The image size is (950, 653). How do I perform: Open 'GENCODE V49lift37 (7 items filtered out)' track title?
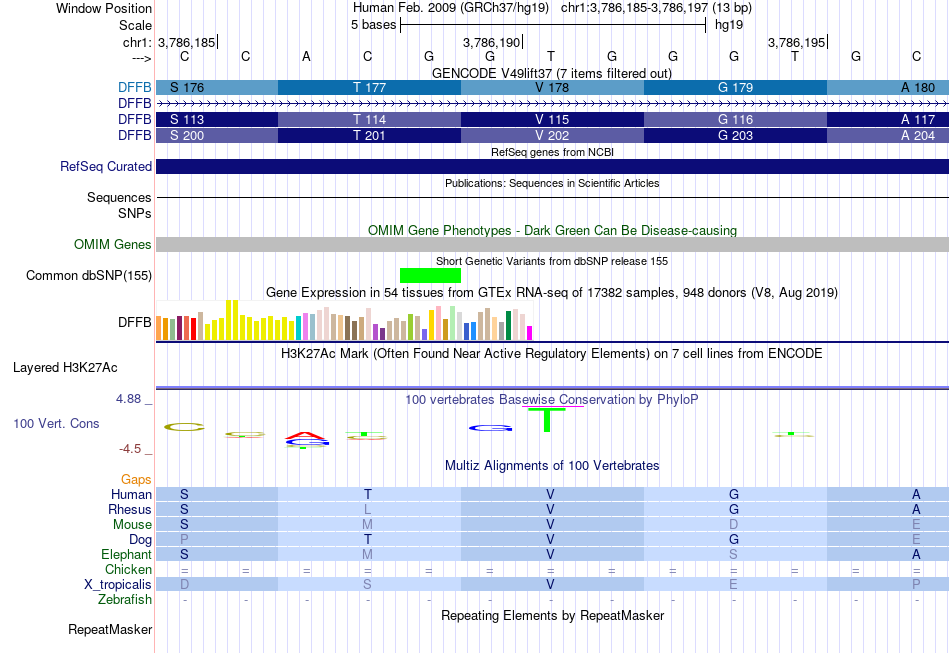552,73
